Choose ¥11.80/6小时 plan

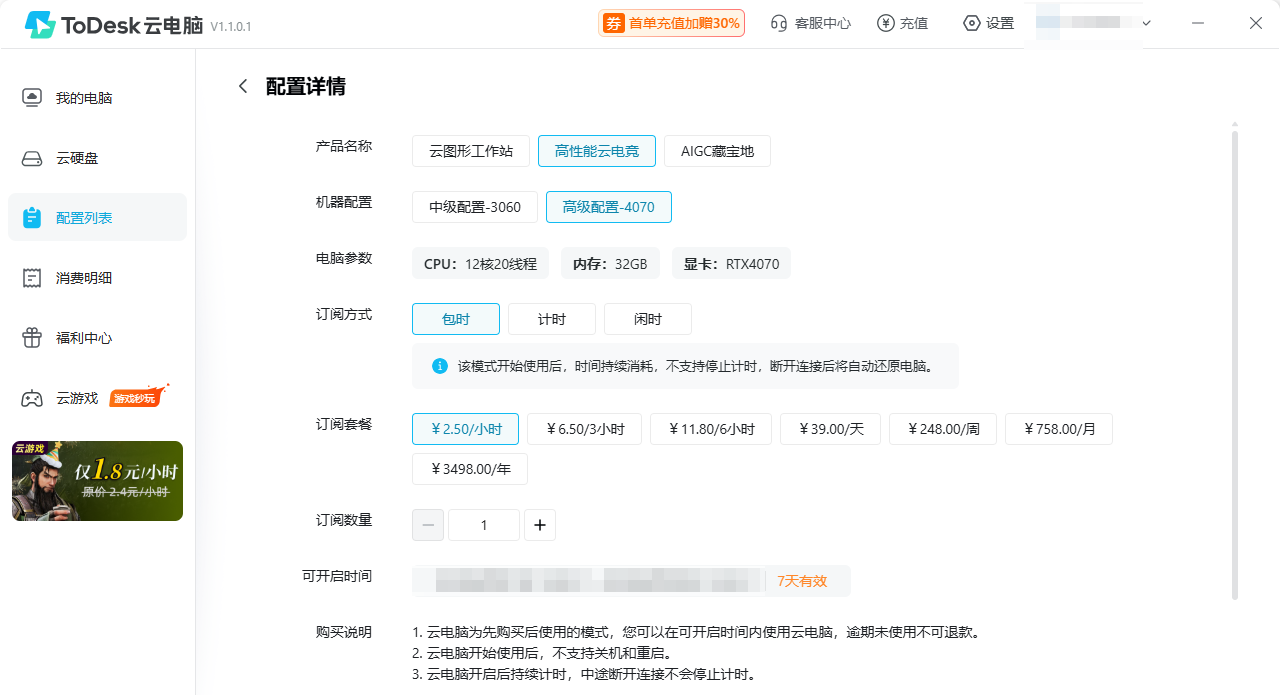[x=711, y=429]
